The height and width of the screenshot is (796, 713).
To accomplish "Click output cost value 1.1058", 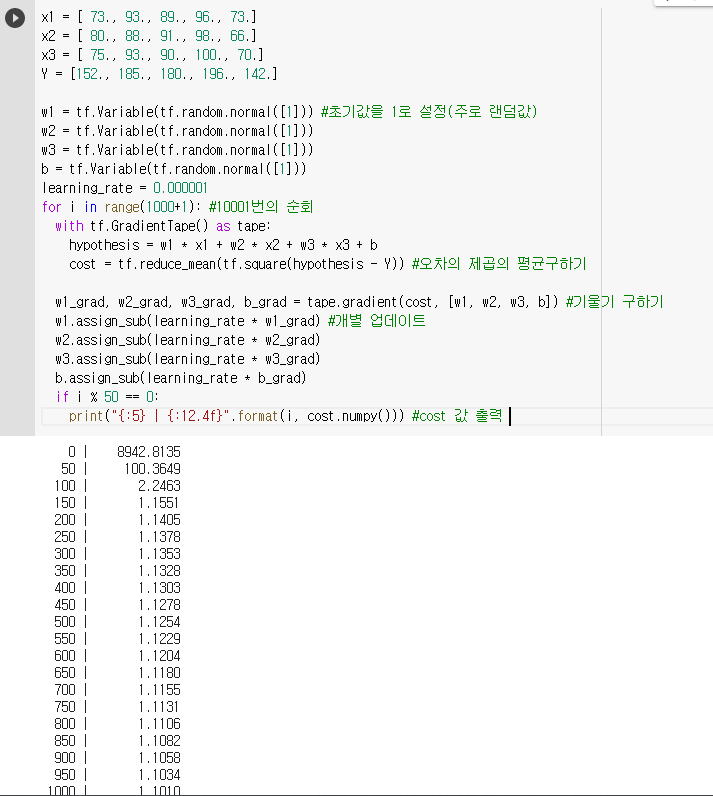I will 159,758.
